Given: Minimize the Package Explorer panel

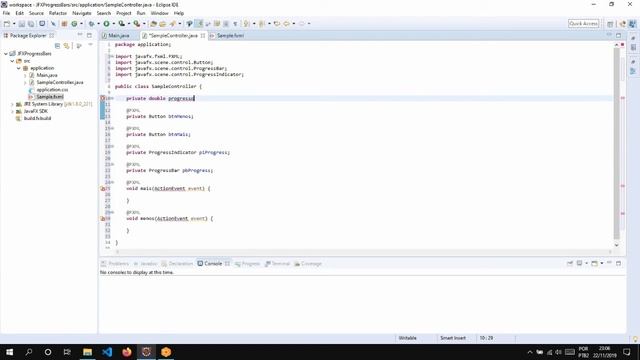Looking at the screenshot, I should tap(80, 35).
